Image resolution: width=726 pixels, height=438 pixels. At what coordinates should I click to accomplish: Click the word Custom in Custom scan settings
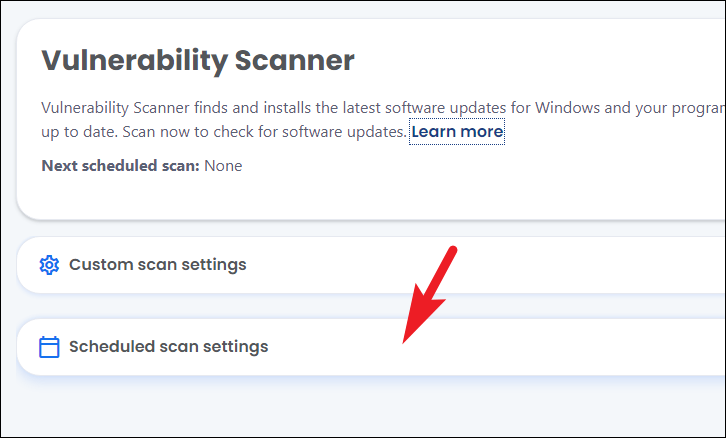pos(99,265)
